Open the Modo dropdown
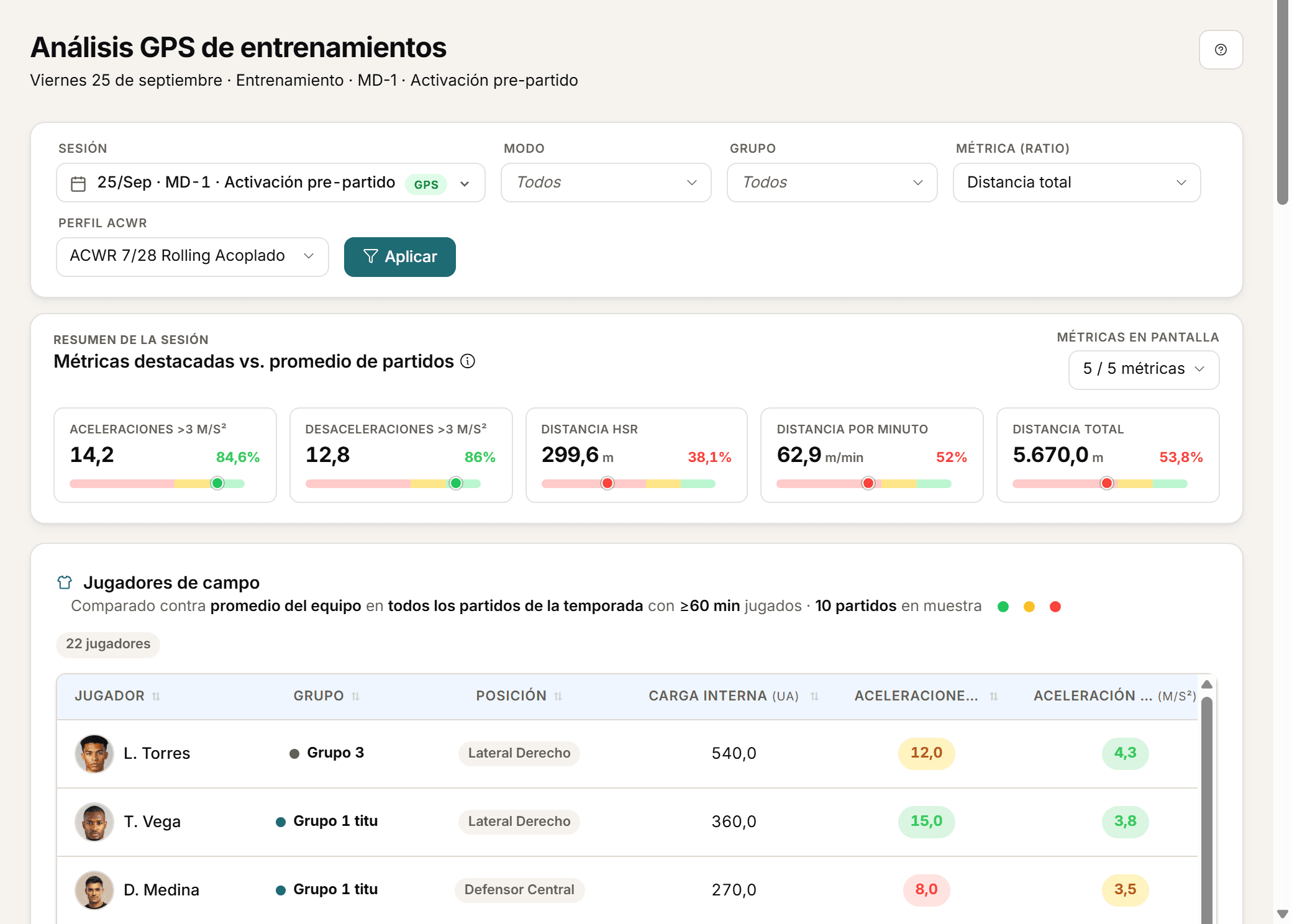 606,183
